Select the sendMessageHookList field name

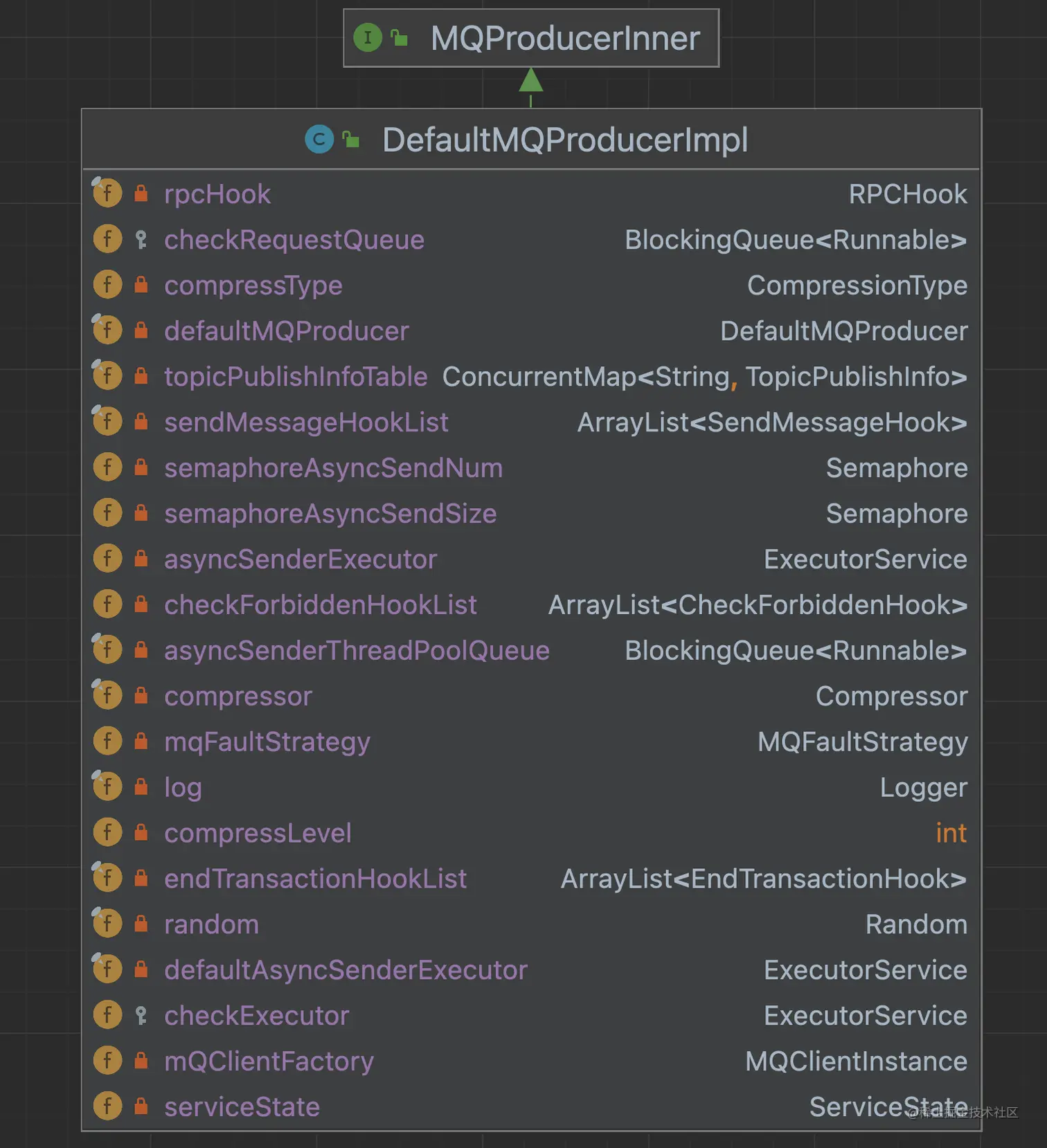click(x=306, y=422)
